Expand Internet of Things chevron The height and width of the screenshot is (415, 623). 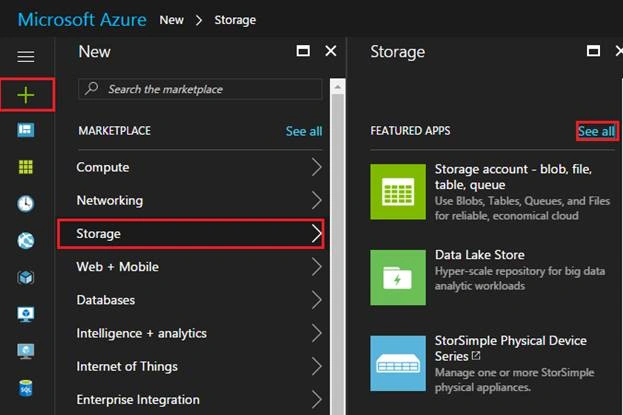(x=317, y=367)
